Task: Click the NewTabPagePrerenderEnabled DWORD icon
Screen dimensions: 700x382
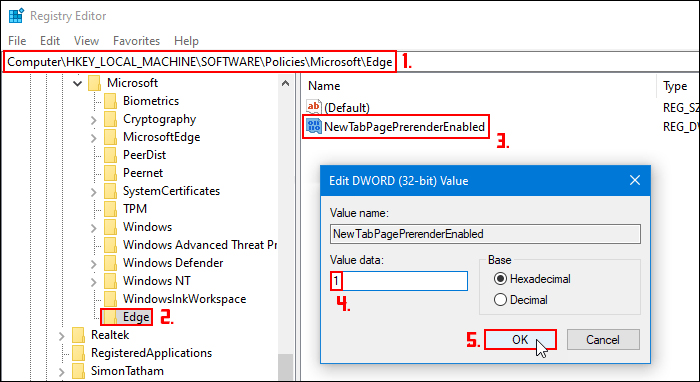Action: [x=313, y=127]
